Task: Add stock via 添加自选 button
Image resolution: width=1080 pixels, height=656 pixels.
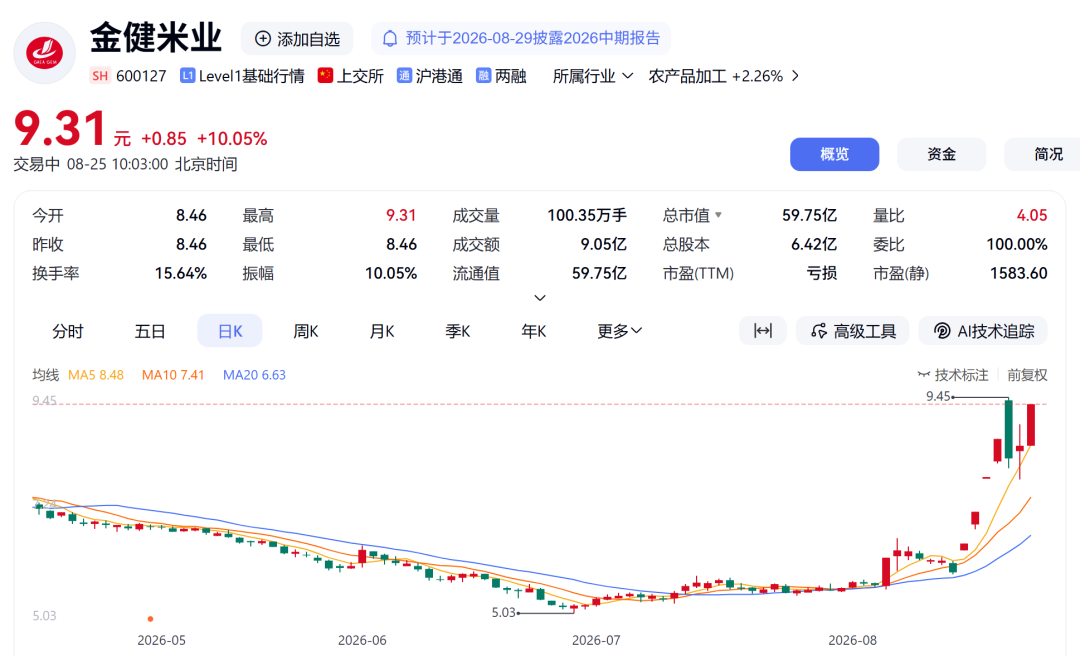Action: click(297, 39)
